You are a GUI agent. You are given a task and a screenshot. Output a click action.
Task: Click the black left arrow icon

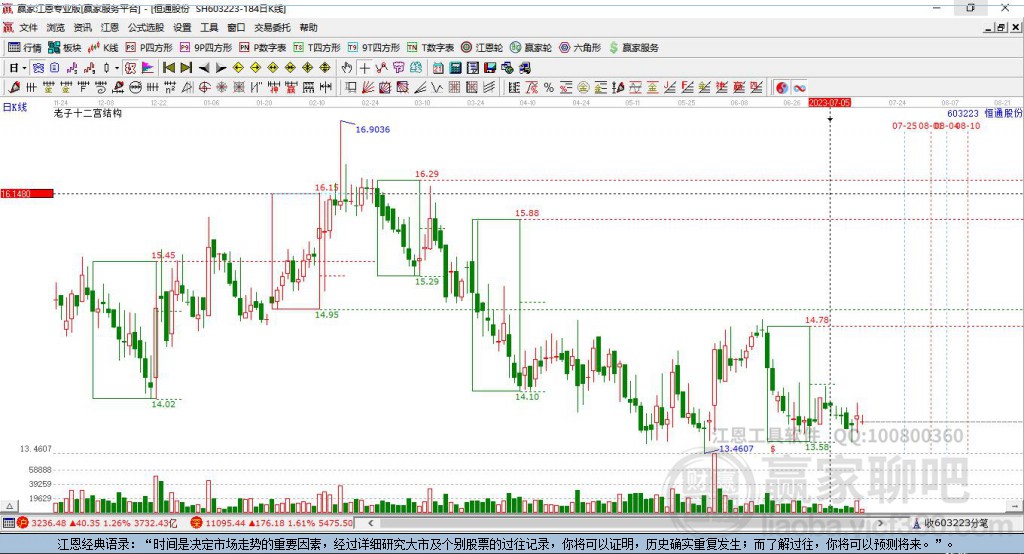tap(204, 68)
